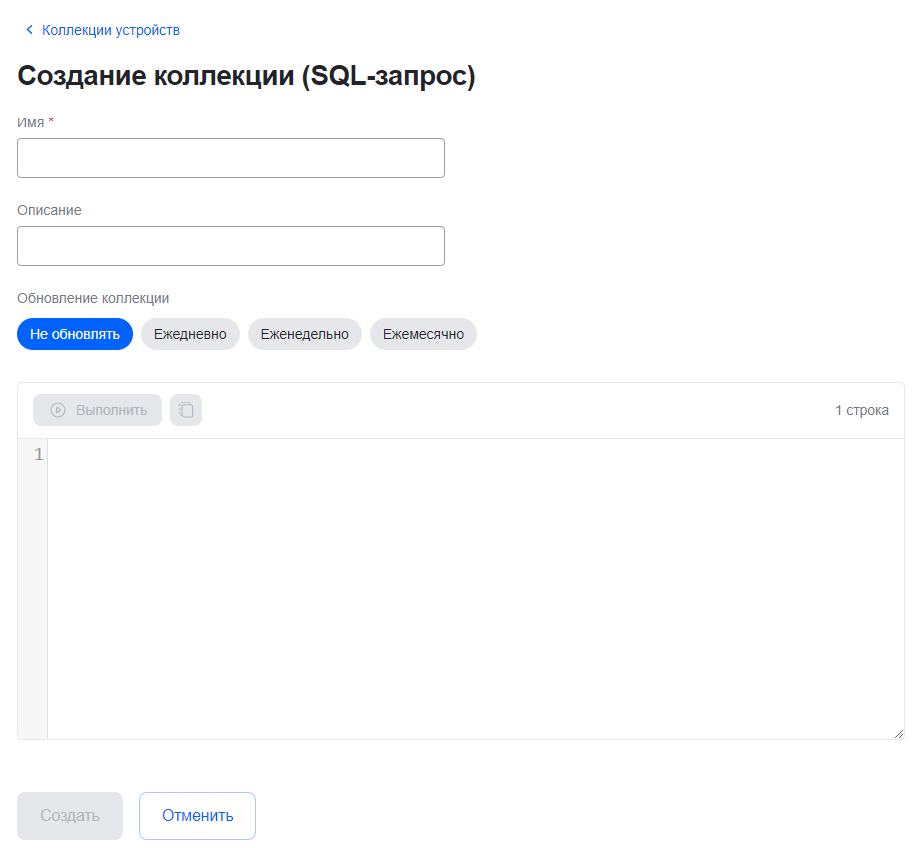The height and width of the screenshot is (848, 922).
Task: Click the Создать button
Action: 70,816
